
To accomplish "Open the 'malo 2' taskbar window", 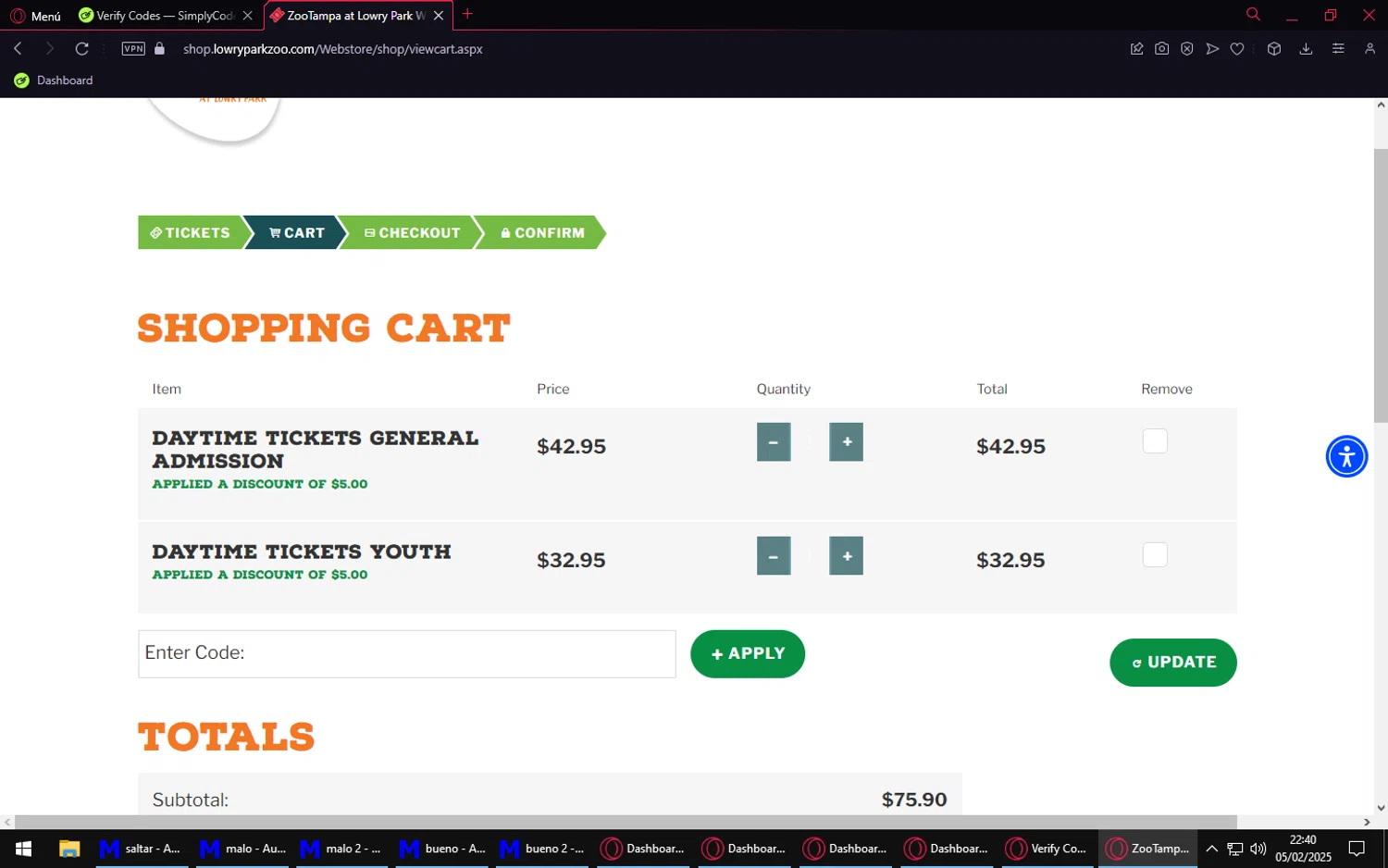I will click(342, 849).
